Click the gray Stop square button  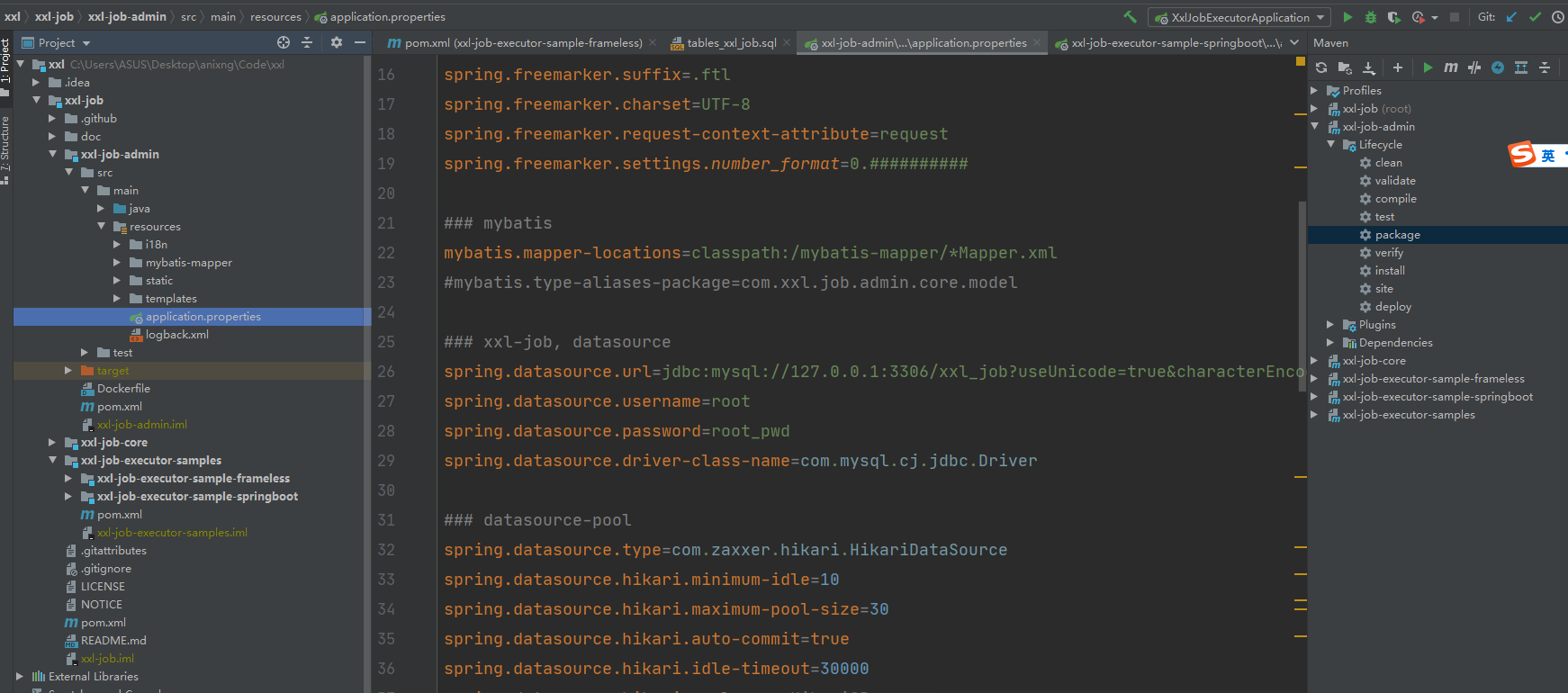[x=1454, y=17]
